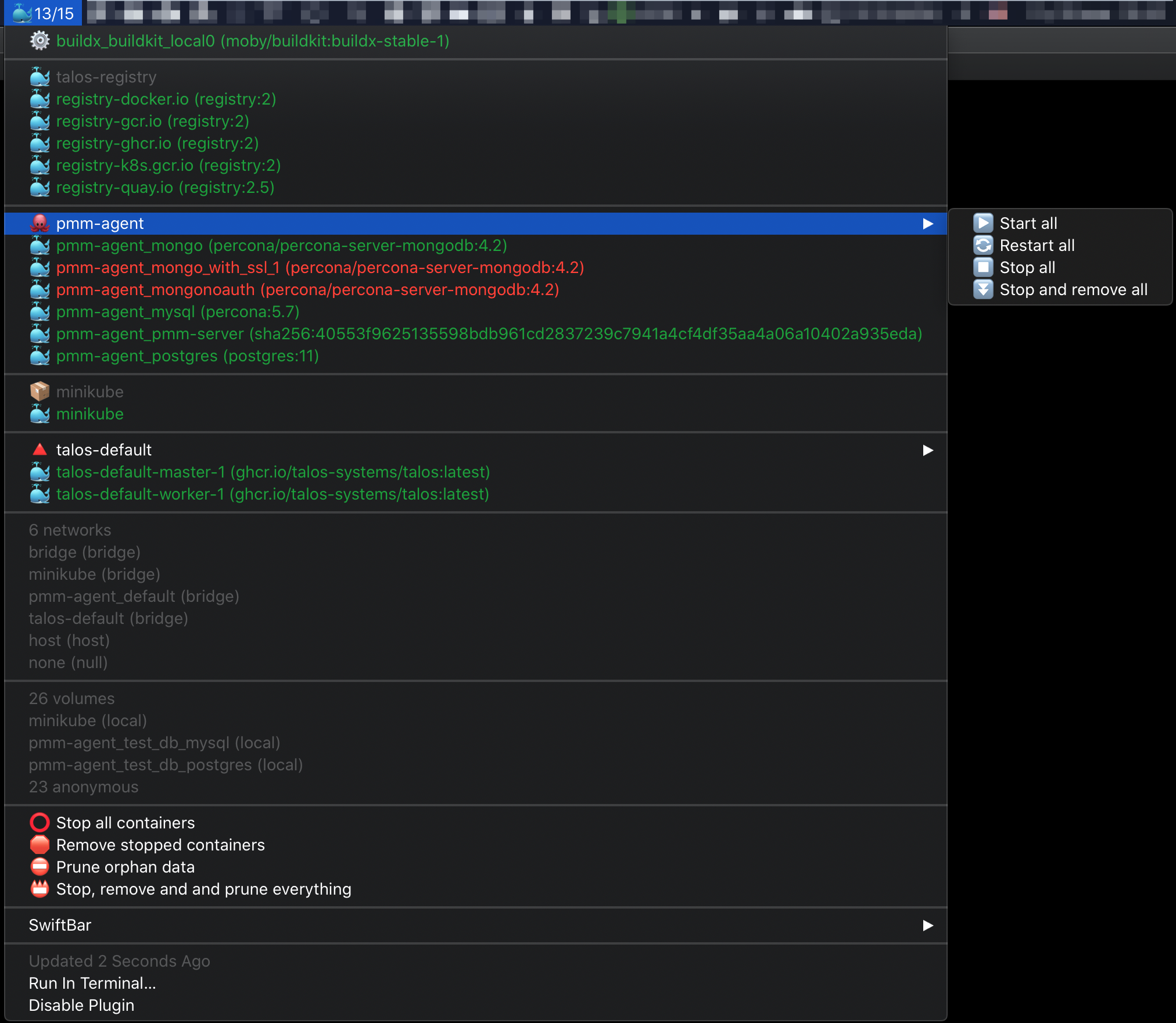This screenshot has width=1176, height=1023.
Task: Open registry-docker.io (registry:2) container
Action: pos(476,99)
